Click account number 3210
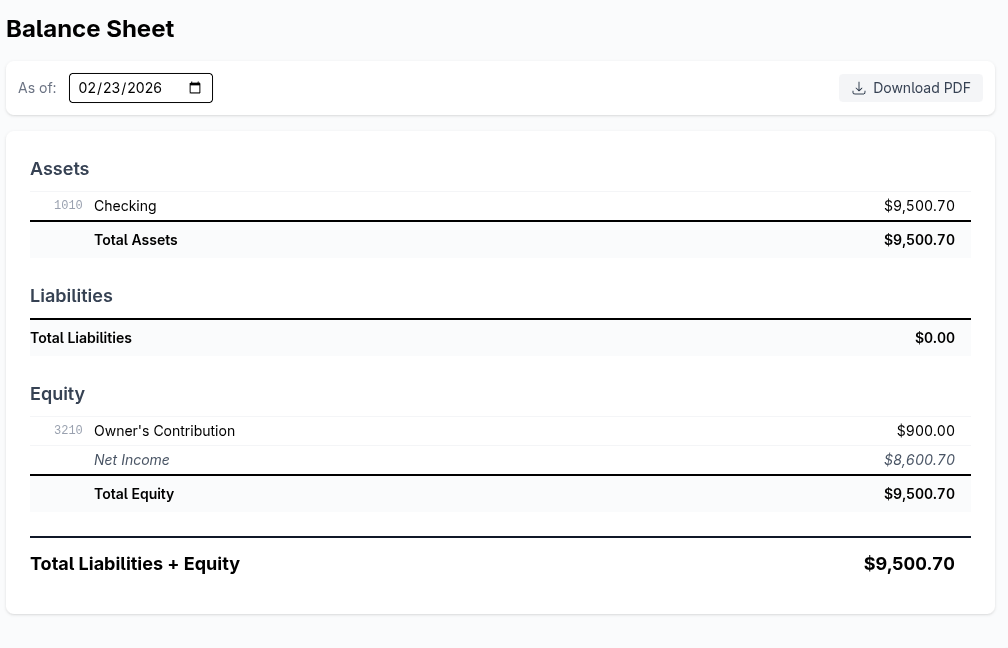This screenshot has height=648, width=1008. (x=68, y=430)
